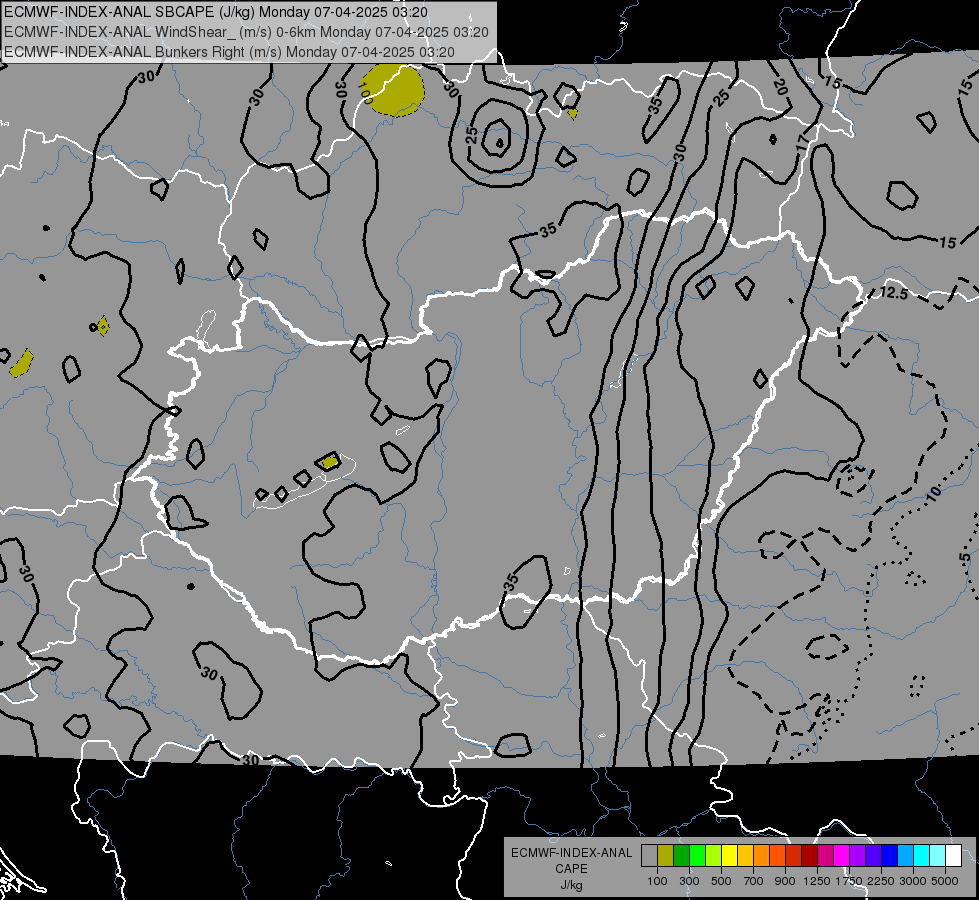The image size is (979, 900).
Task: Choose the indigo swatch before 2250
Action: point(873,856)
